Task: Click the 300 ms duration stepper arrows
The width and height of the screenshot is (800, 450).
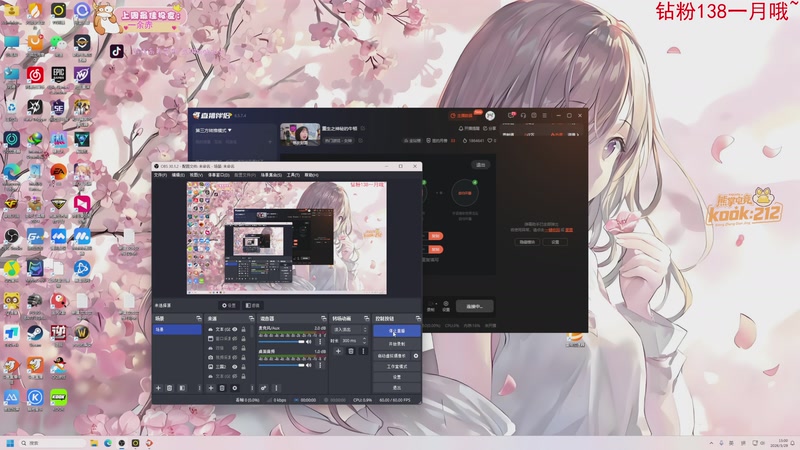Action: click(365, 340)
